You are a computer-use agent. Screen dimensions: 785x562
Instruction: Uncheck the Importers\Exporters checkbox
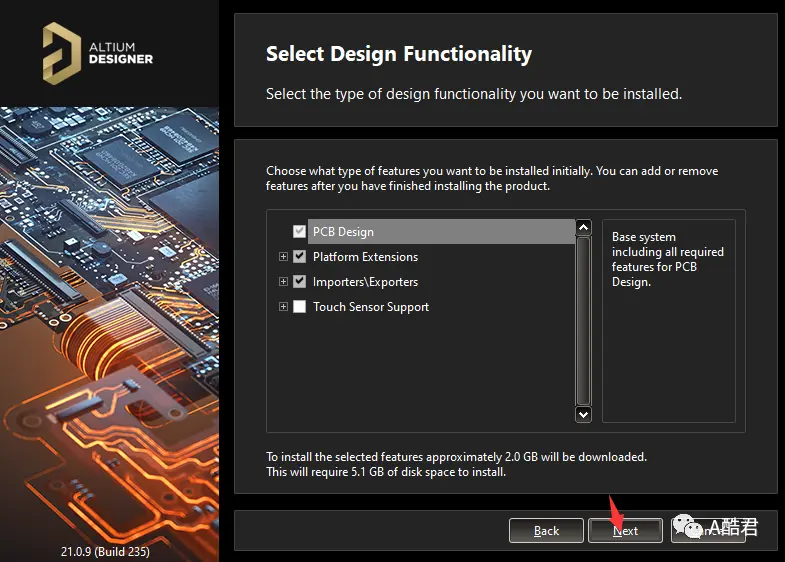click(299, 281)
